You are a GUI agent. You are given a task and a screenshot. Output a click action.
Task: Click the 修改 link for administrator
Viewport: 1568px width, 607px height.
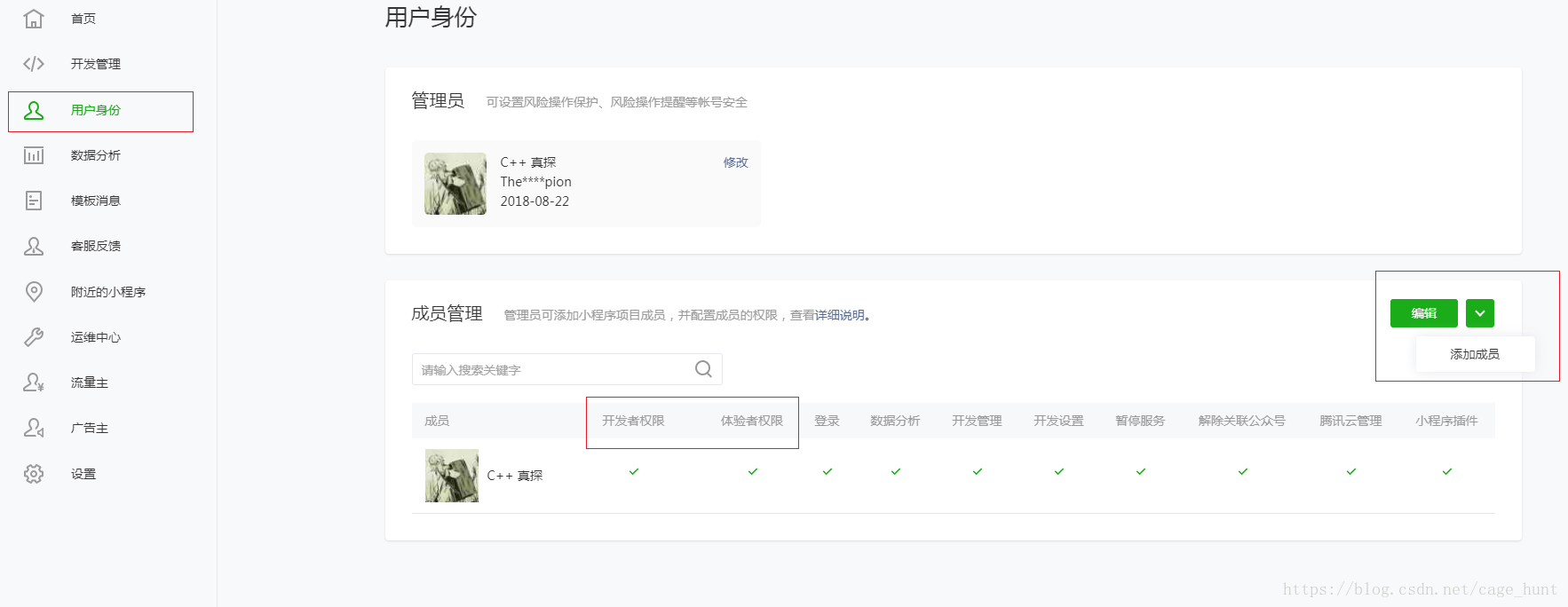(x=735, y=162)
